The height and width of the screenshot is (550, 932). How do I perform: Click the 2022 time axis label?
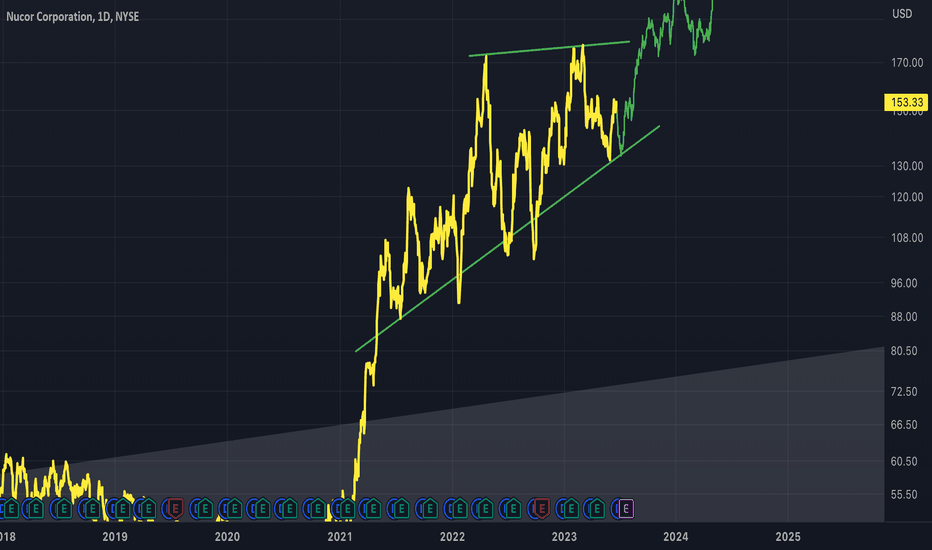452,537
